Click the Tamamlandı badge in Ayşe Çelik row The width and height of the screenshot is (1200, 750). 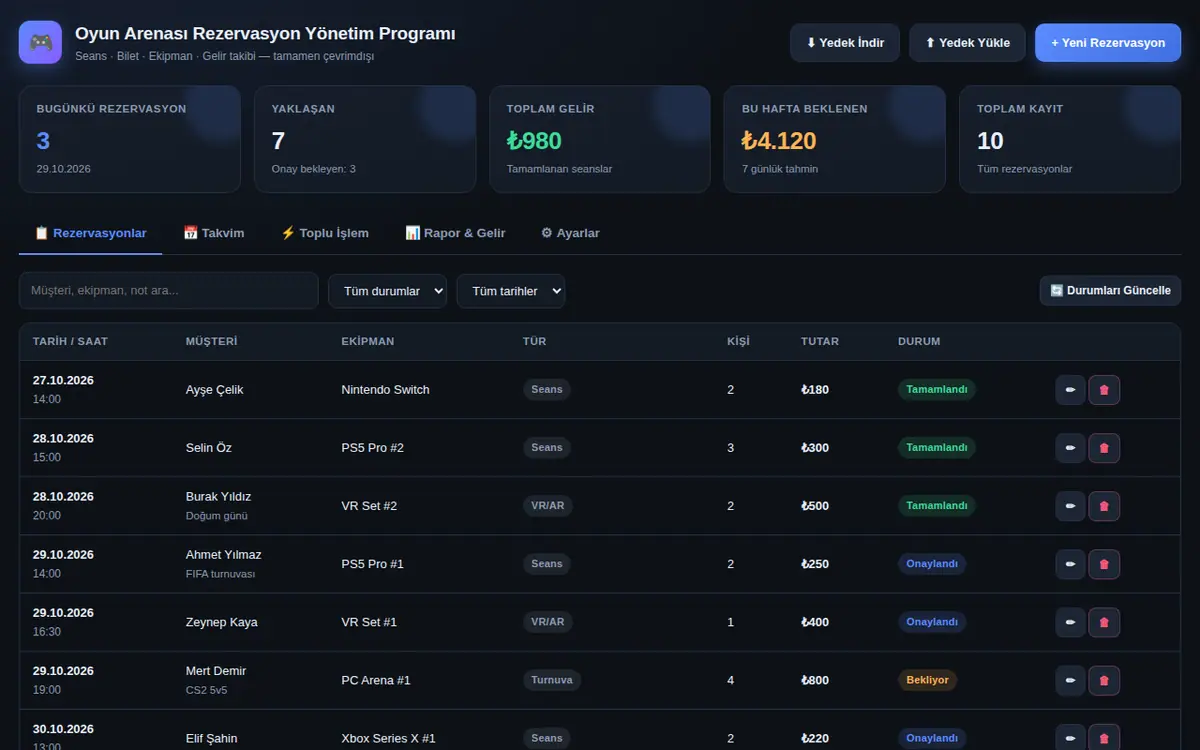[937, 390]
